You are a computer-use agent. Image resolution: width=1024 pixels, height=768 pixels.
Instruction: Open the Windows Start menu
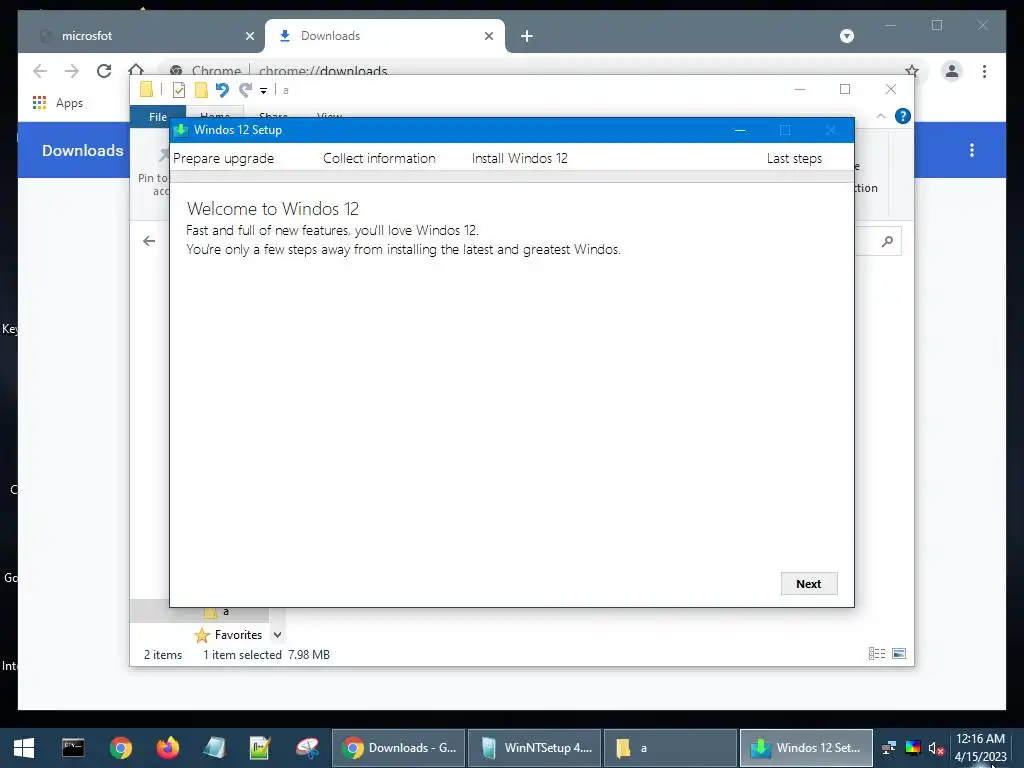[24, 748]
